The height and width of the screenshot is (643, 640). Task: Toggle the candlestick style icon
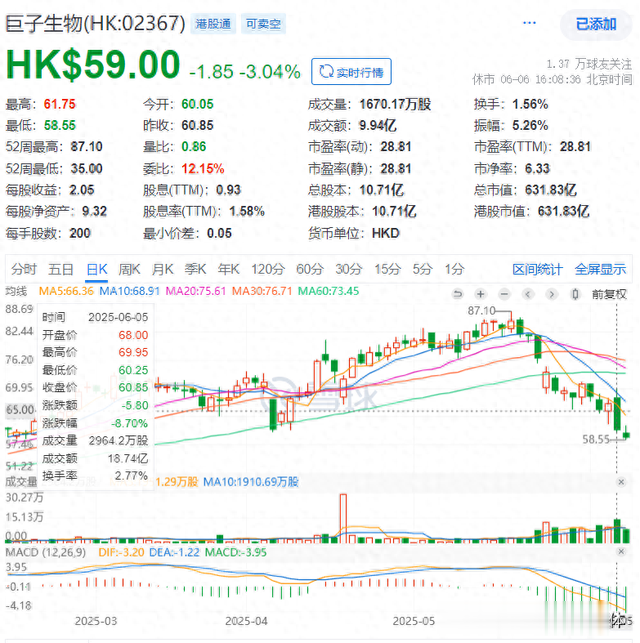coord(575,294)
